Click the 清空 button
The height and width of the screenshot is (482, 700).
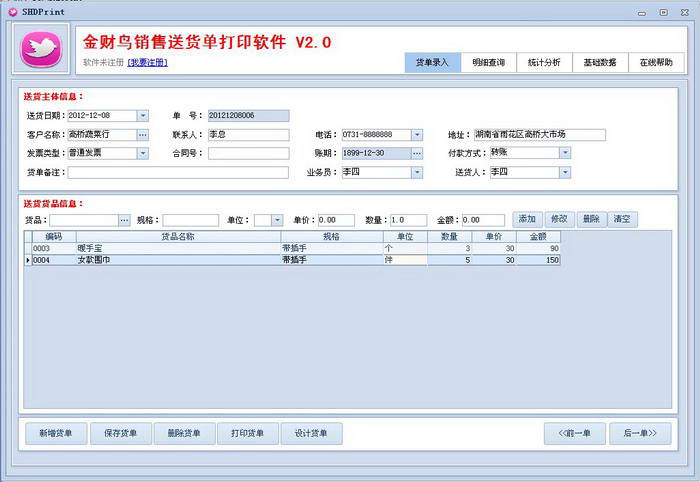622,219
